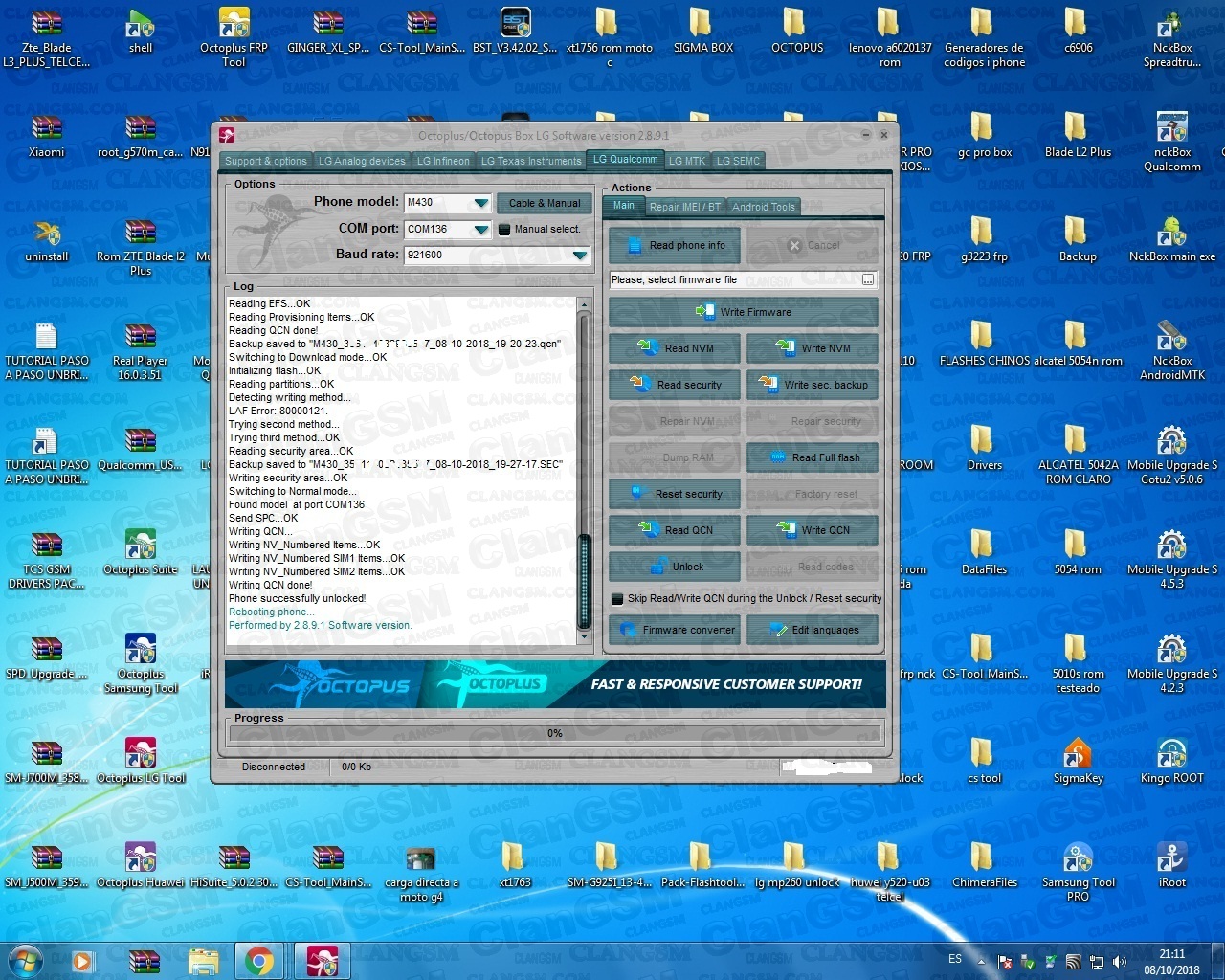The height and width of the screenshot is (980, 1225).
Task: Click the volume icon in system tray
Action: click(x=1120, y=961)
